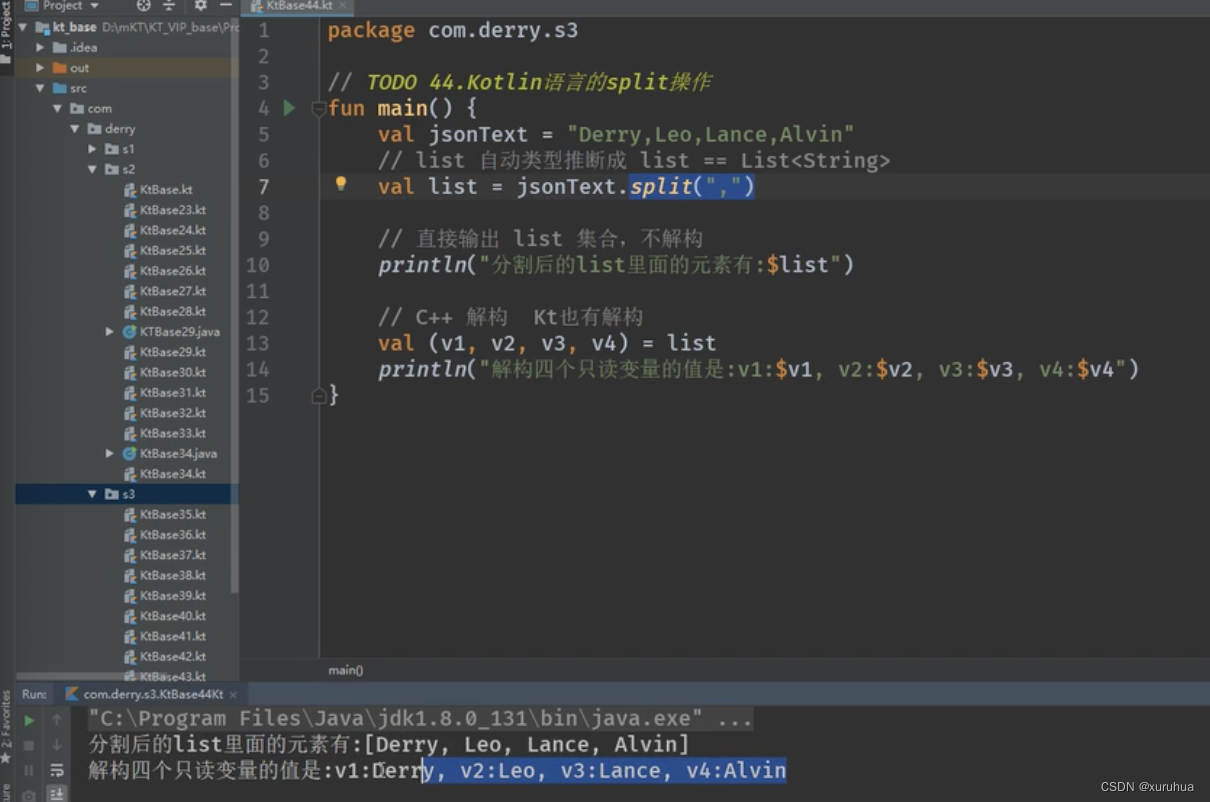Open Project panel settings gear
This screenshot has width=1210, height=802.
click(200, 6)
